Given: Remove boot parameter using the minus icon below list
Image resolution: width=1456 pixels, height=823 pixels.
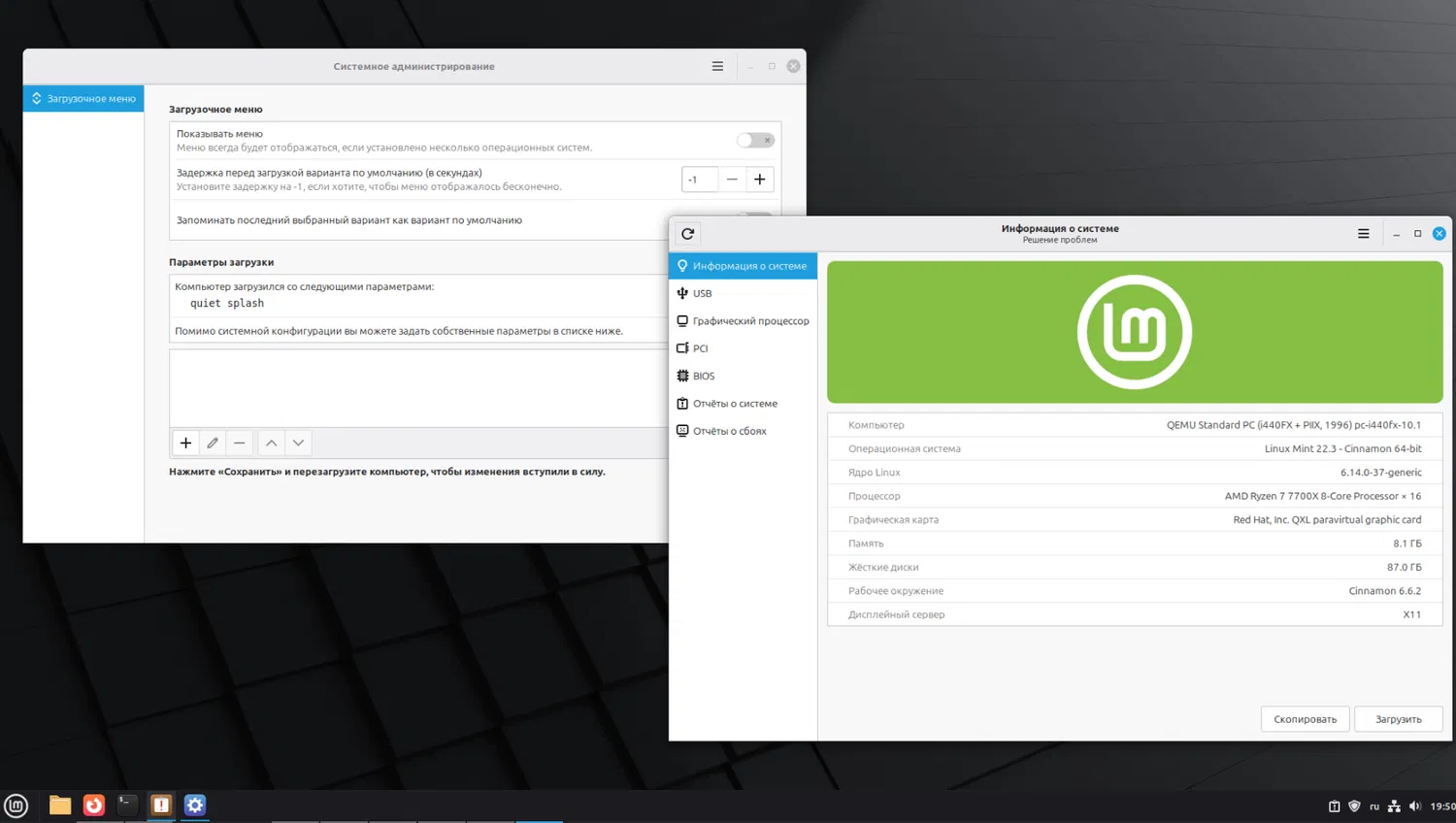Looking at the screenshot, I should click(239, 443).
